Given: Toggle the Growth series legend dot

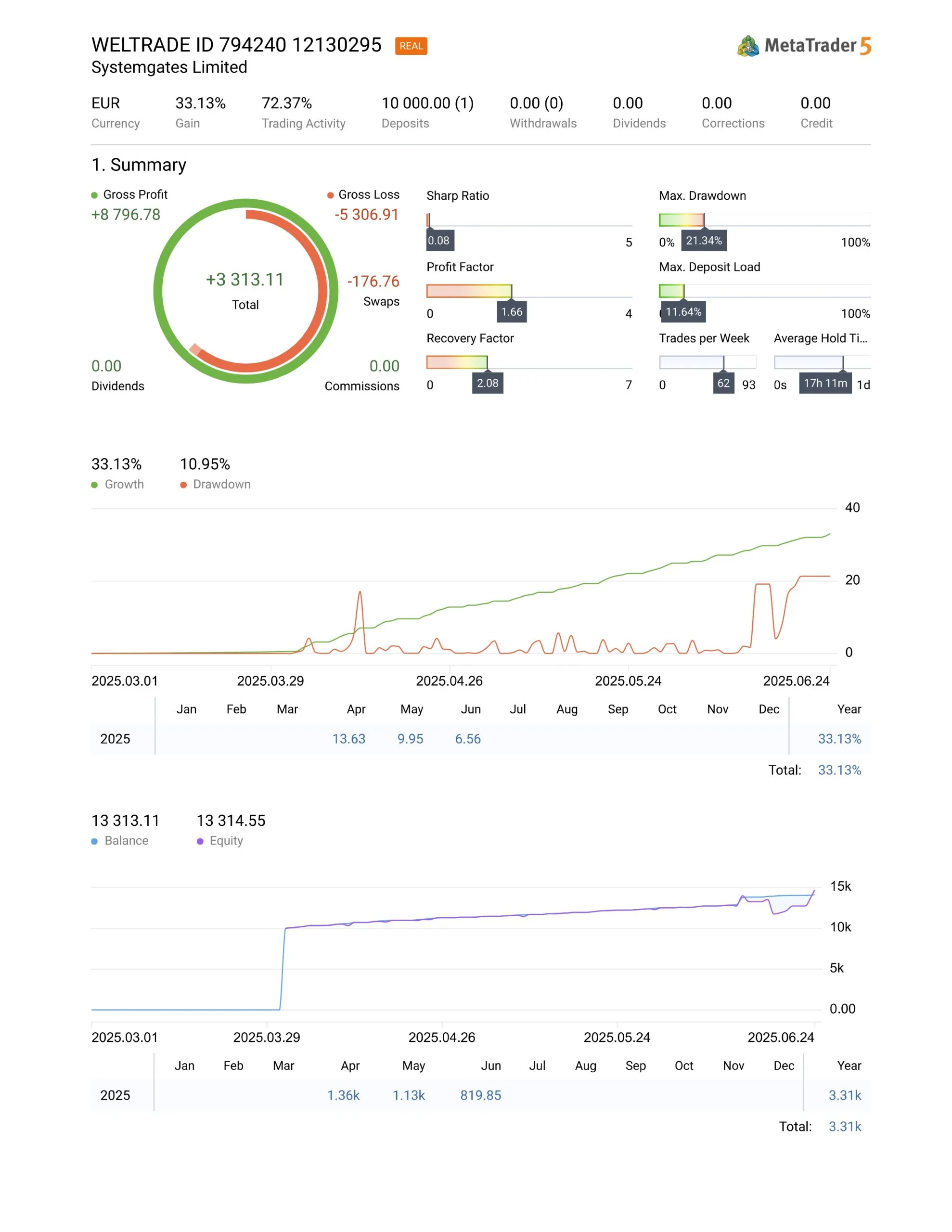Looking at the screenshot, I should click(94, 485).
